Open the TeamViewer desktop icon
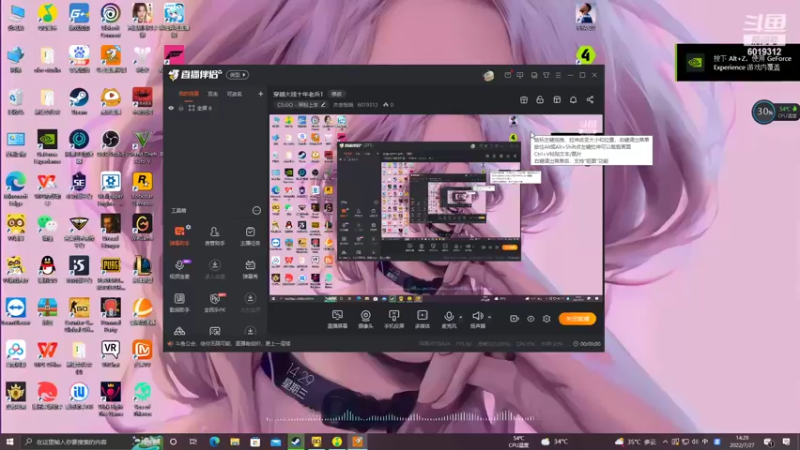This screenshot has width=800, height=450. [15, 312]
